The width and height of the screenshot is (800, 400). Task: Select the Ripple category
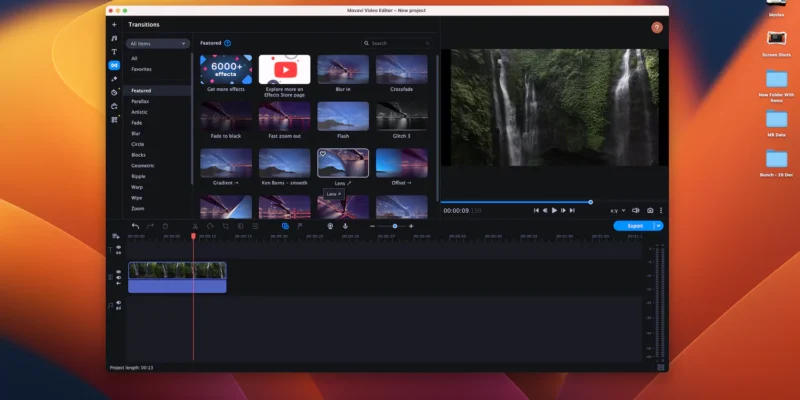[x=138, y=177]
